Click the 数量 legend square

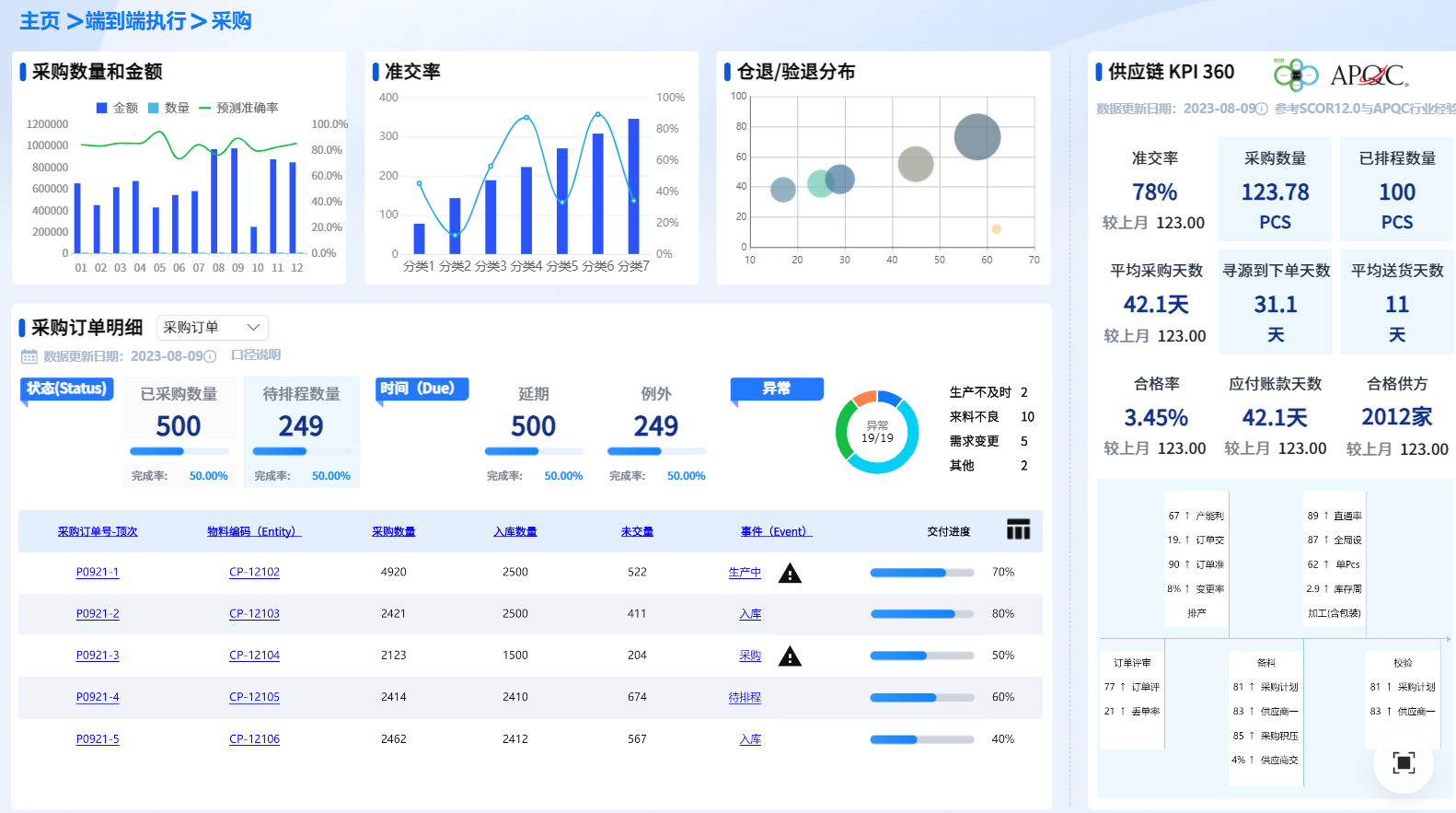tap(154, 108)
